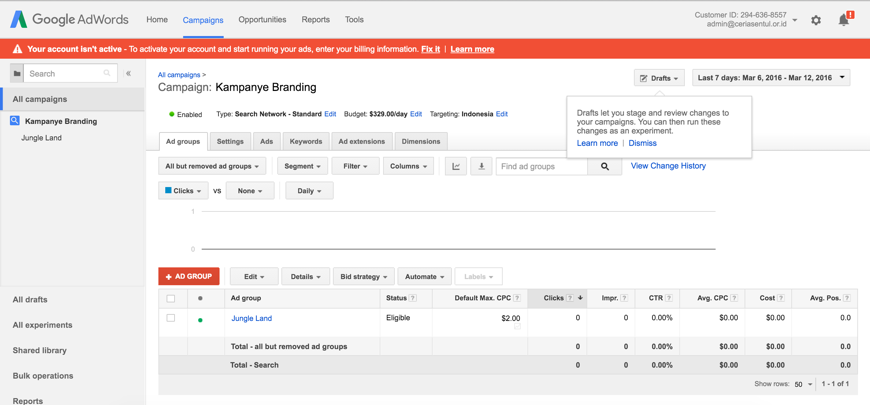The height and width of the screenshot is (405, 870).
Task: Click All campaigns breadcrumb link
Action: [x=179, y=74]
